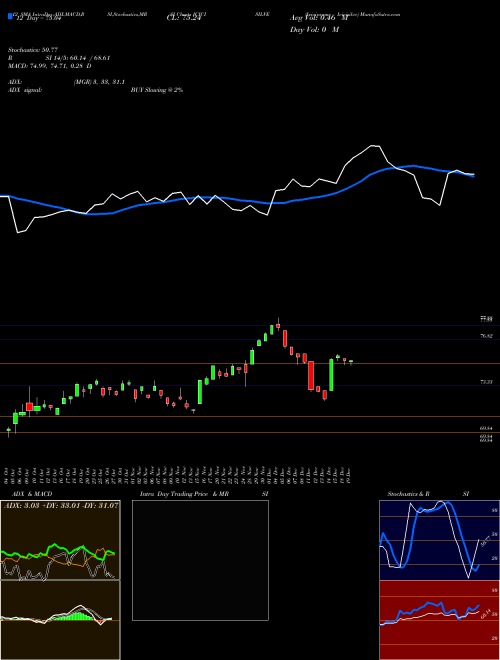Screen dimensions: 500x660
Task: Open the MACD histogram chart panel
Action: 60,620
